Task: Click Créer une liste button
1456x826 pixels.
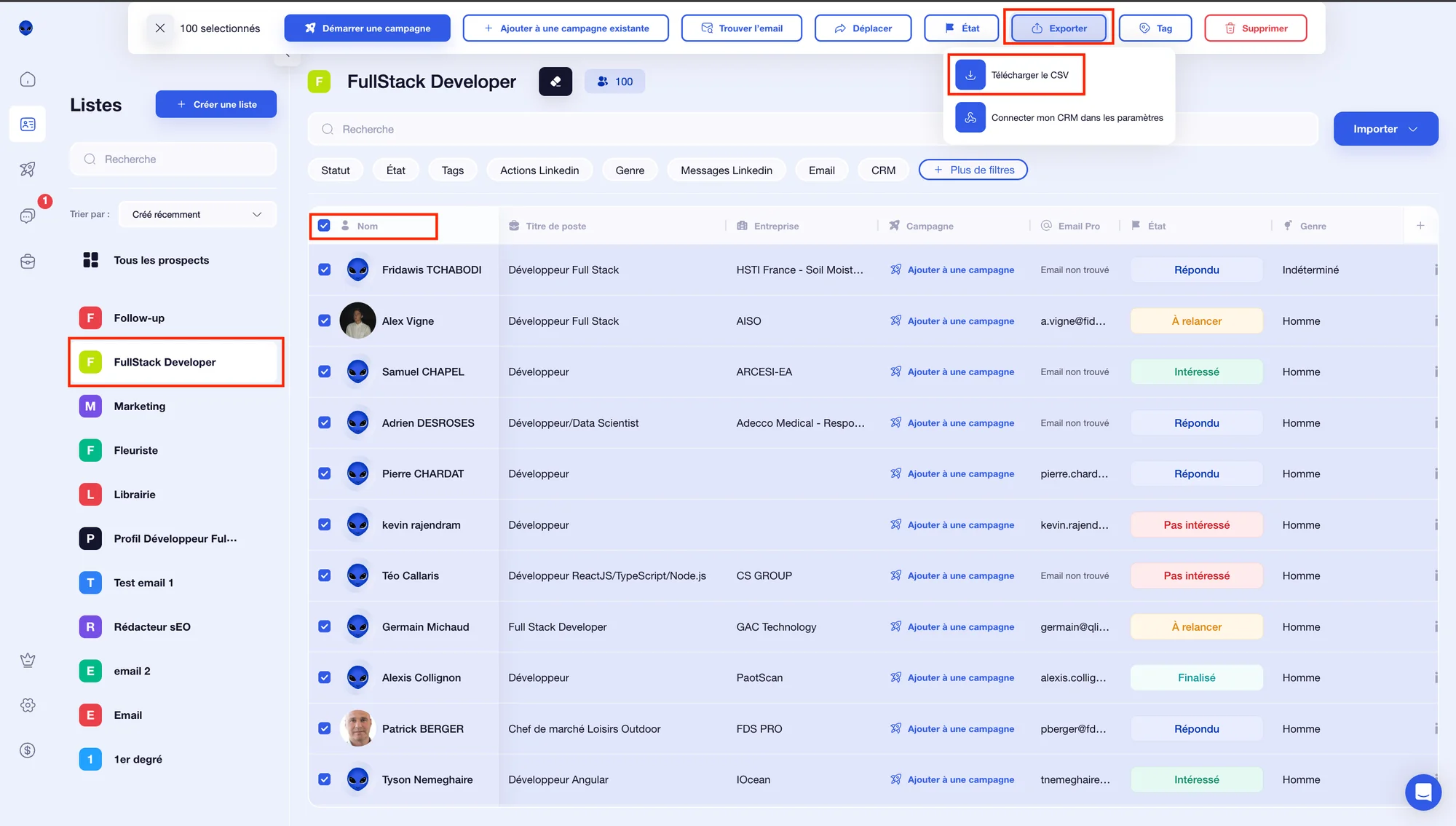Action: coord(216,104)
